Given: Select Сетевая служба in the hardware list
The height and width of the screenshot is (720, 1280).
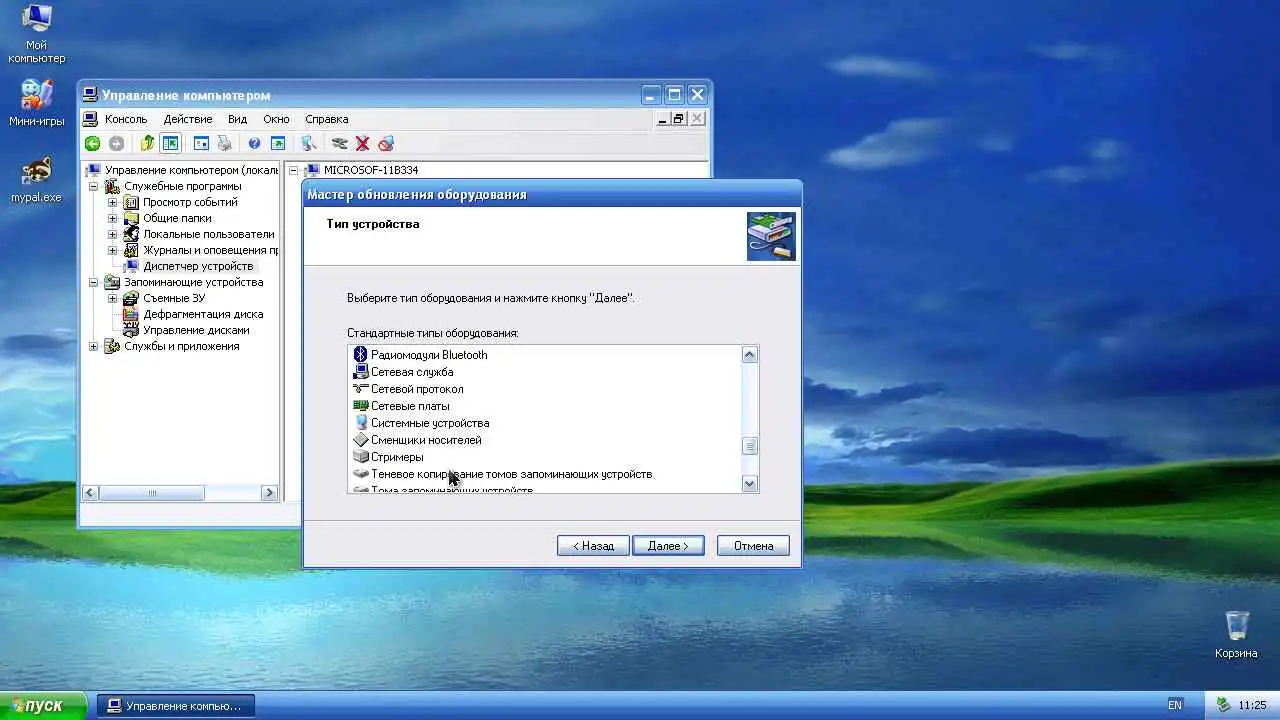Looking at the screenshot, I should (x=403, y=372).
